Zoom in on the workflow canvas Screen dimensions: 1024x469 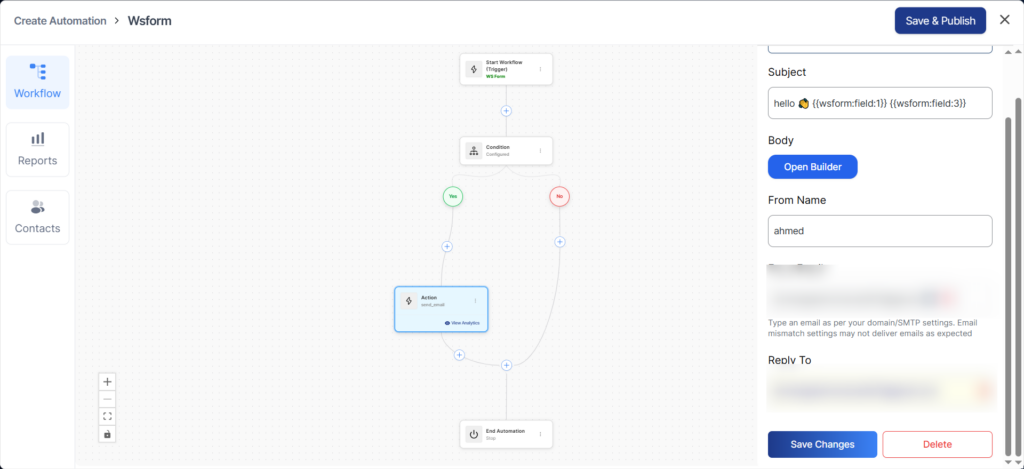coord(108,381)
